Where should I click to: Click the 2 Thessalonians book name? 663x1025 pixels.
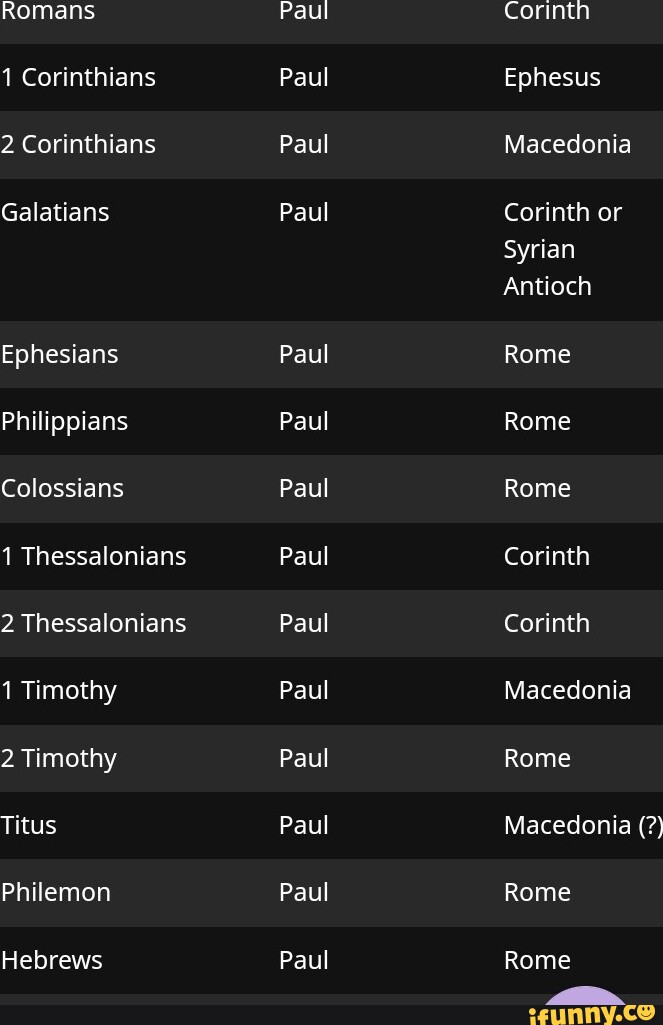(x=94, y=623)
